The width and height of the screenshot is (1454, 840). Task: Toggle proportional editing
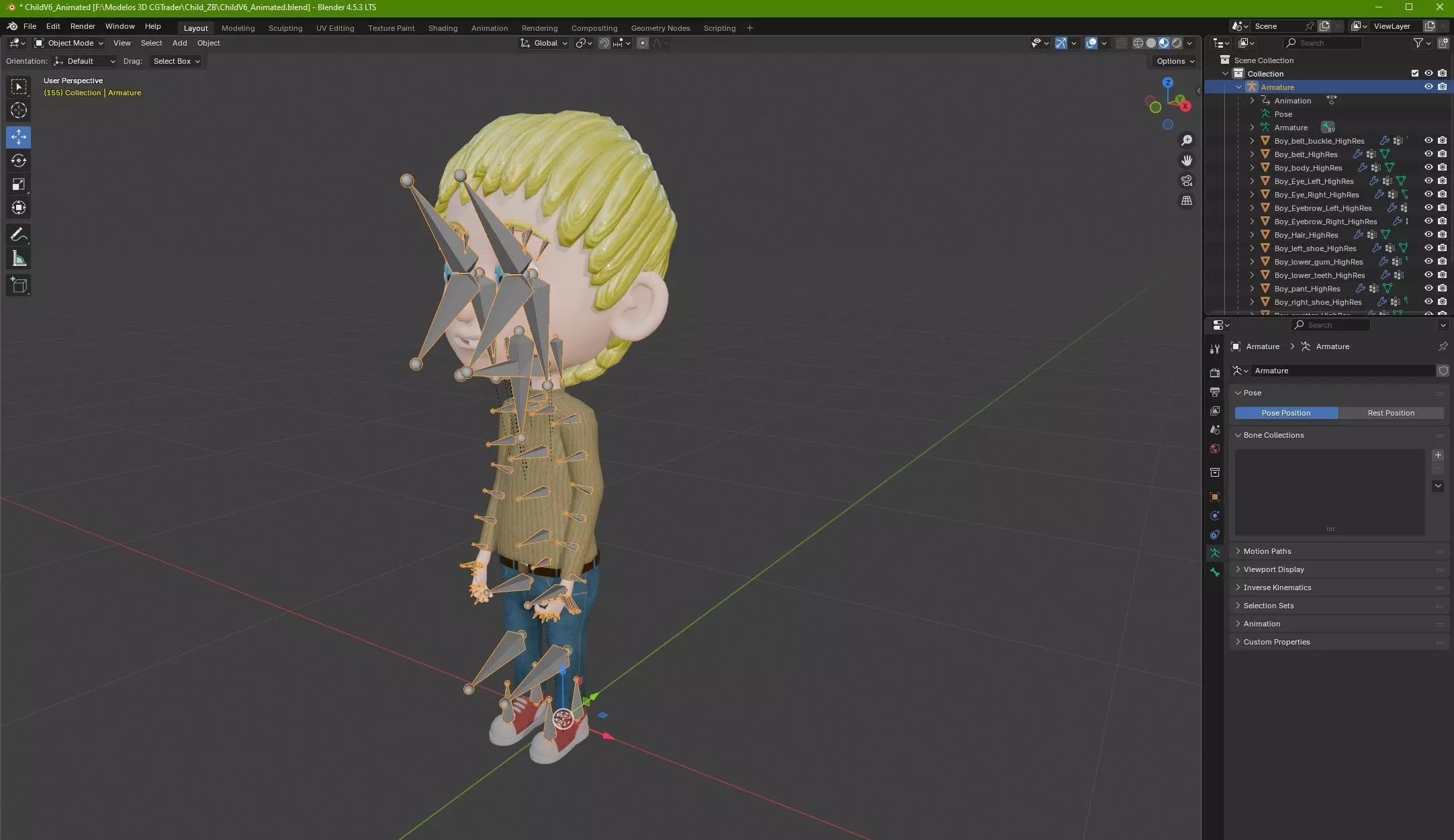(x=643, y=43)
